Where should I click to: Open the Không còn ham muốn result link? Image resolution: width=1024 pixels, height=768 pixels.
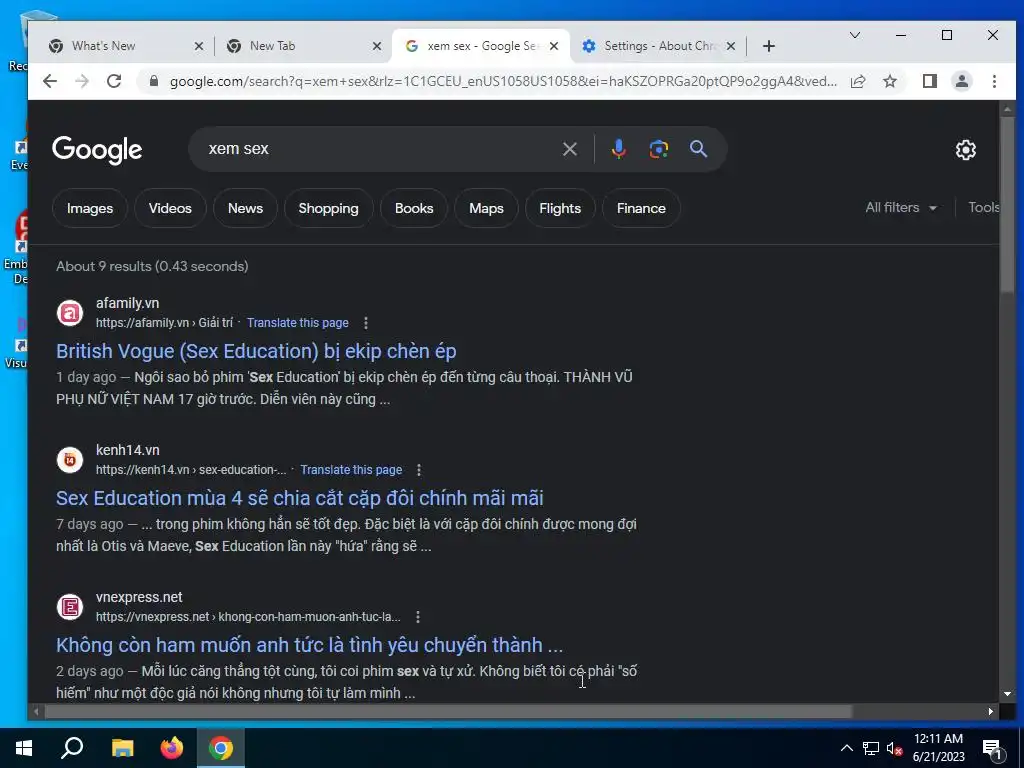310,645
